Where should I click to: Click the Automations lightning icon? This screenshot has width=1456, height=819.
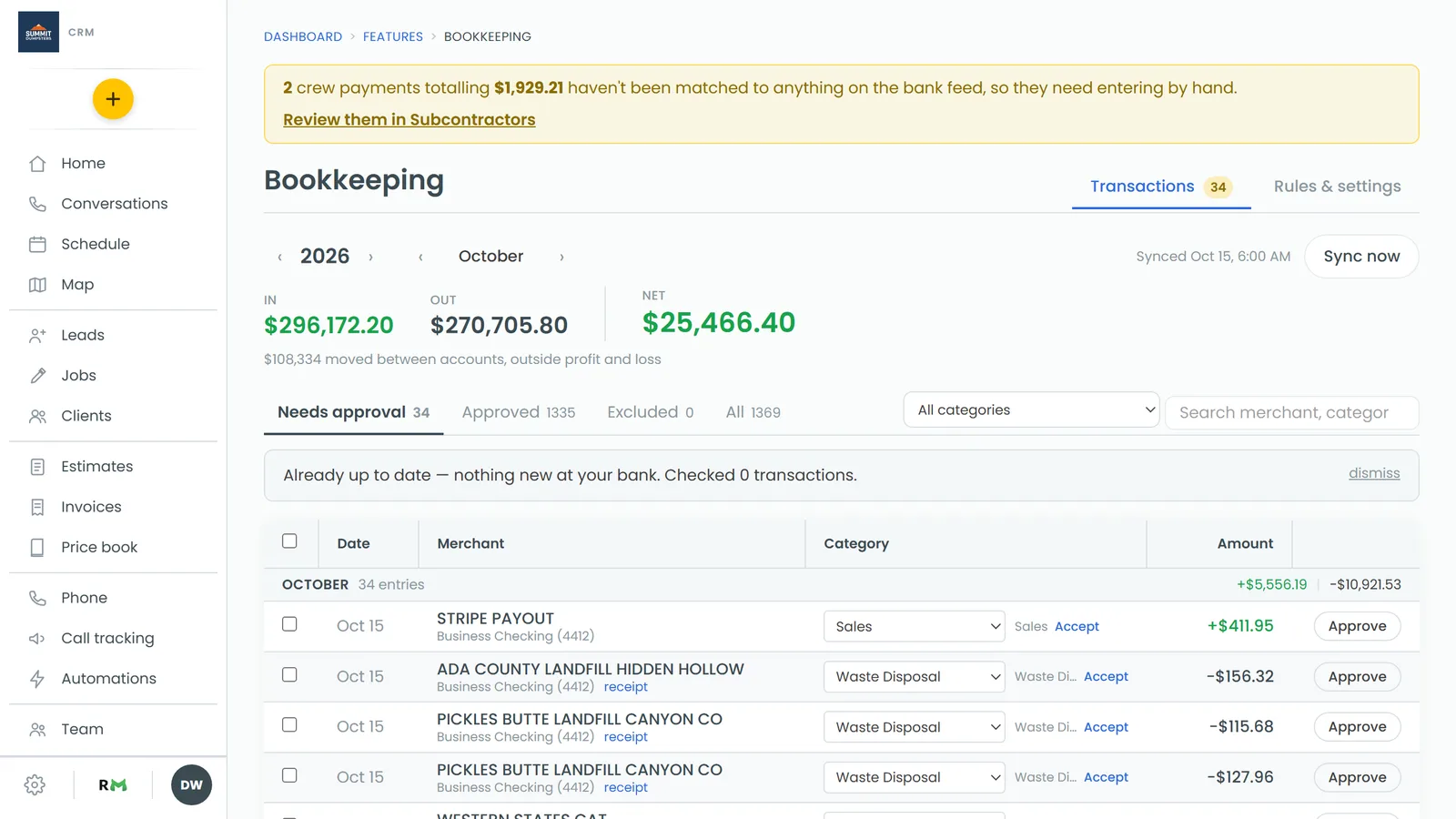(x=37, y=679)
